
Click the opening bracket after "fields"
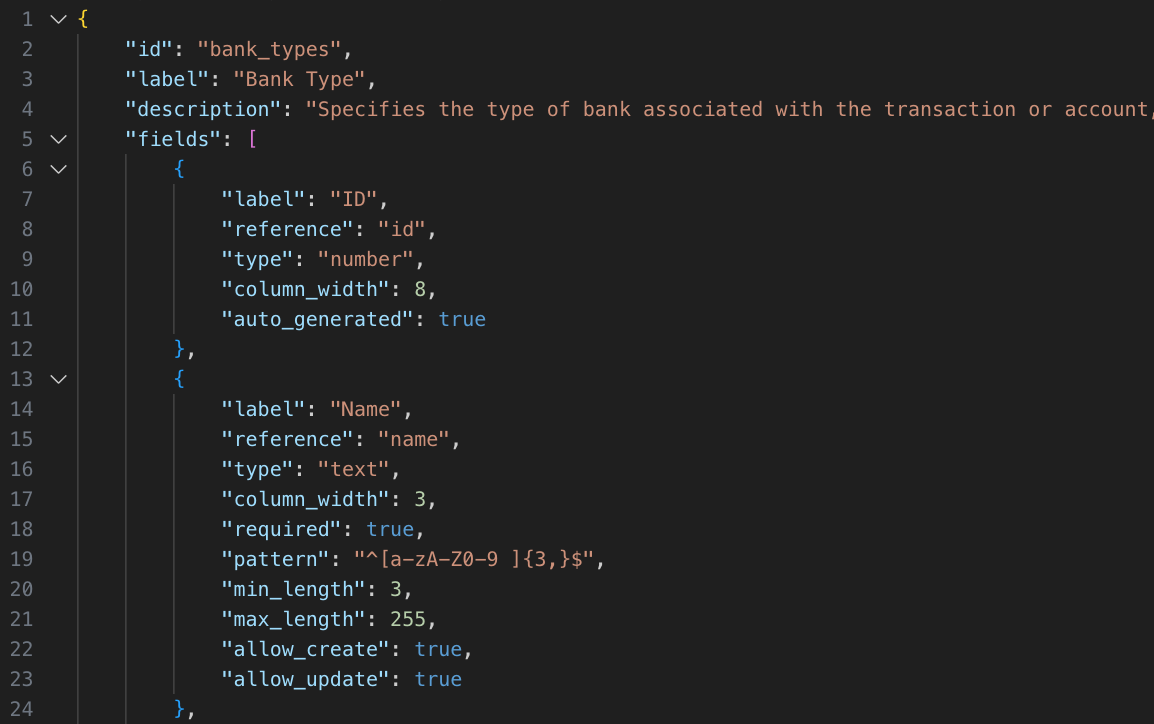coord(252,139)
